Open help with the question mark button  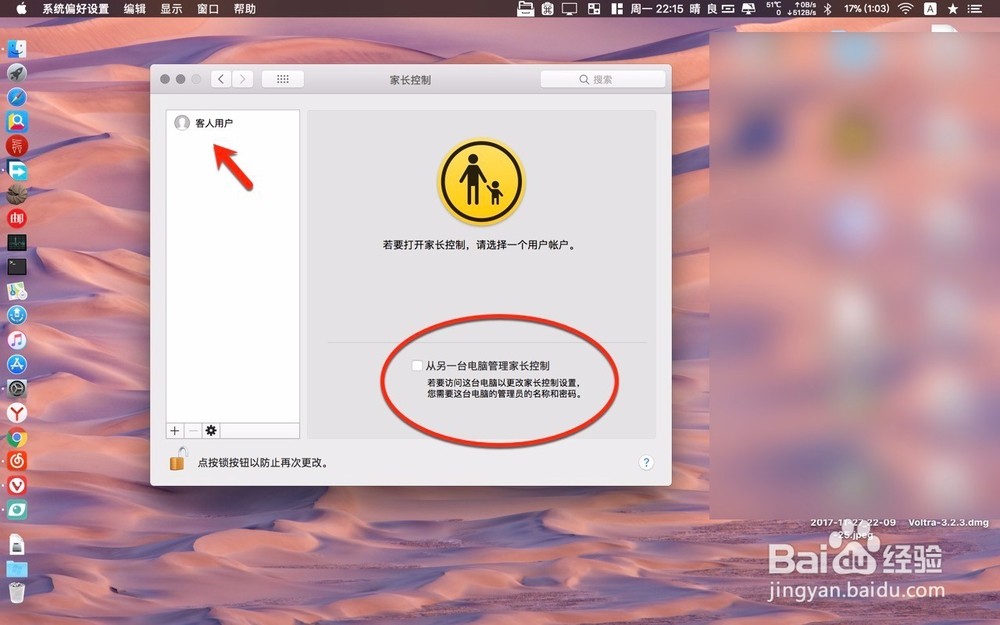click(x=646, y=462)
